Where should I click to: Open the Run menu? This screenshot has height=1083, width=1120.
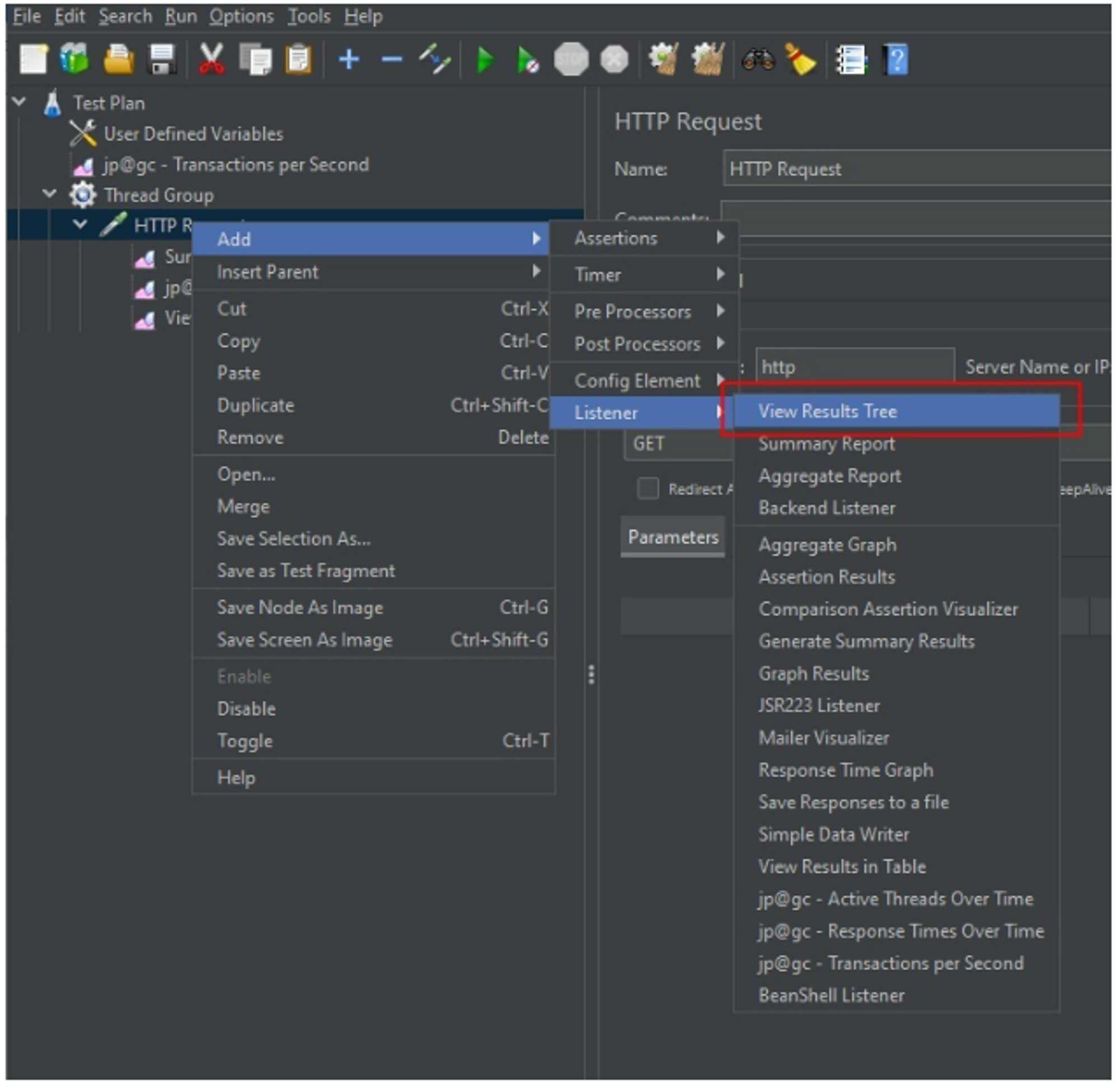pos(180,16)
